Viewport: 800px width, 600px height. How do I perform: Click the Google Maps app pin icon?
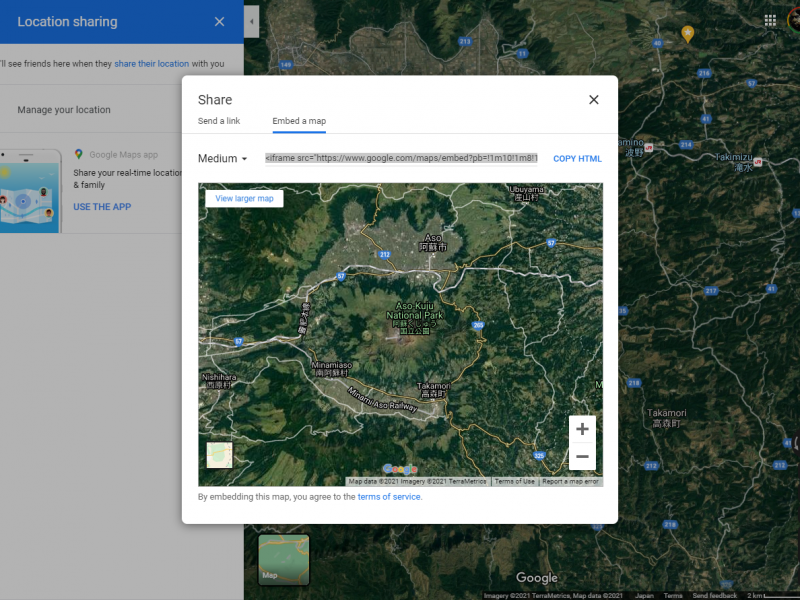click(79, 154)
